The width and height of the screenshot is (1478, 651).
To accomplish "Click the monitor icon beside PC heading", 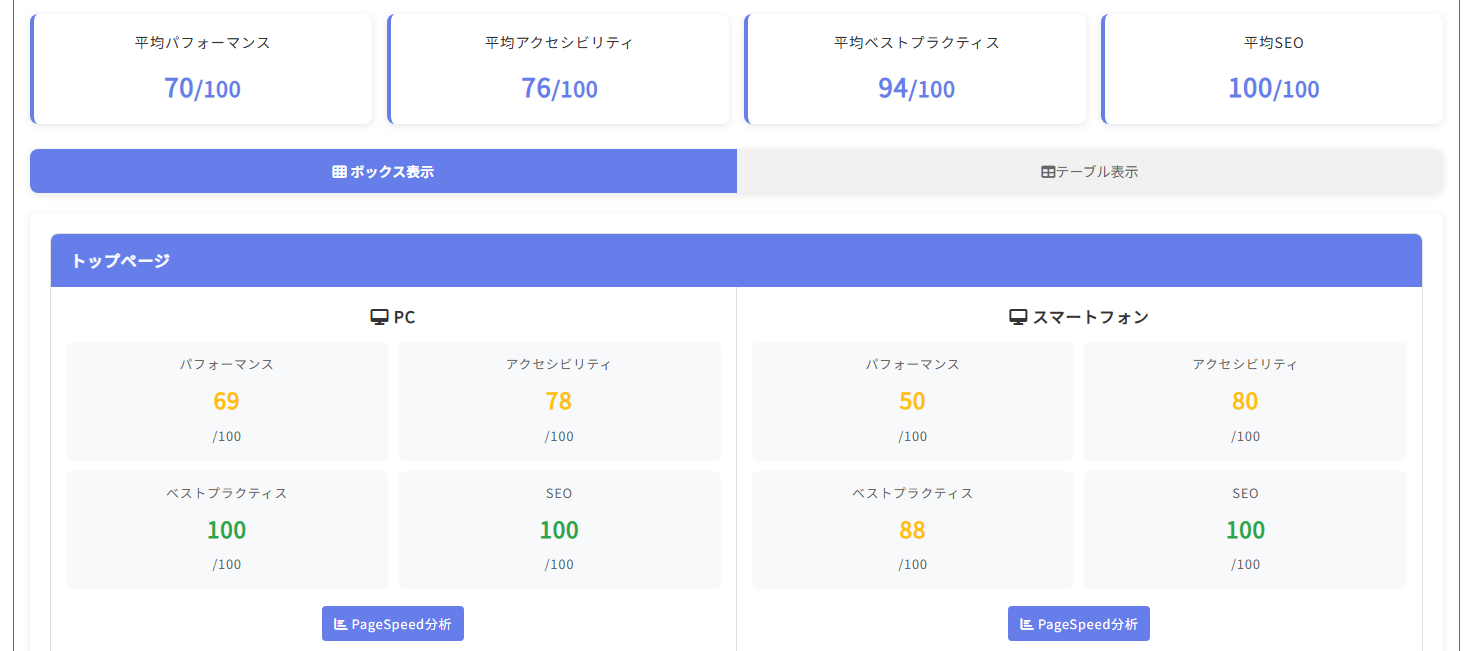I will click(x=379, y=317).
